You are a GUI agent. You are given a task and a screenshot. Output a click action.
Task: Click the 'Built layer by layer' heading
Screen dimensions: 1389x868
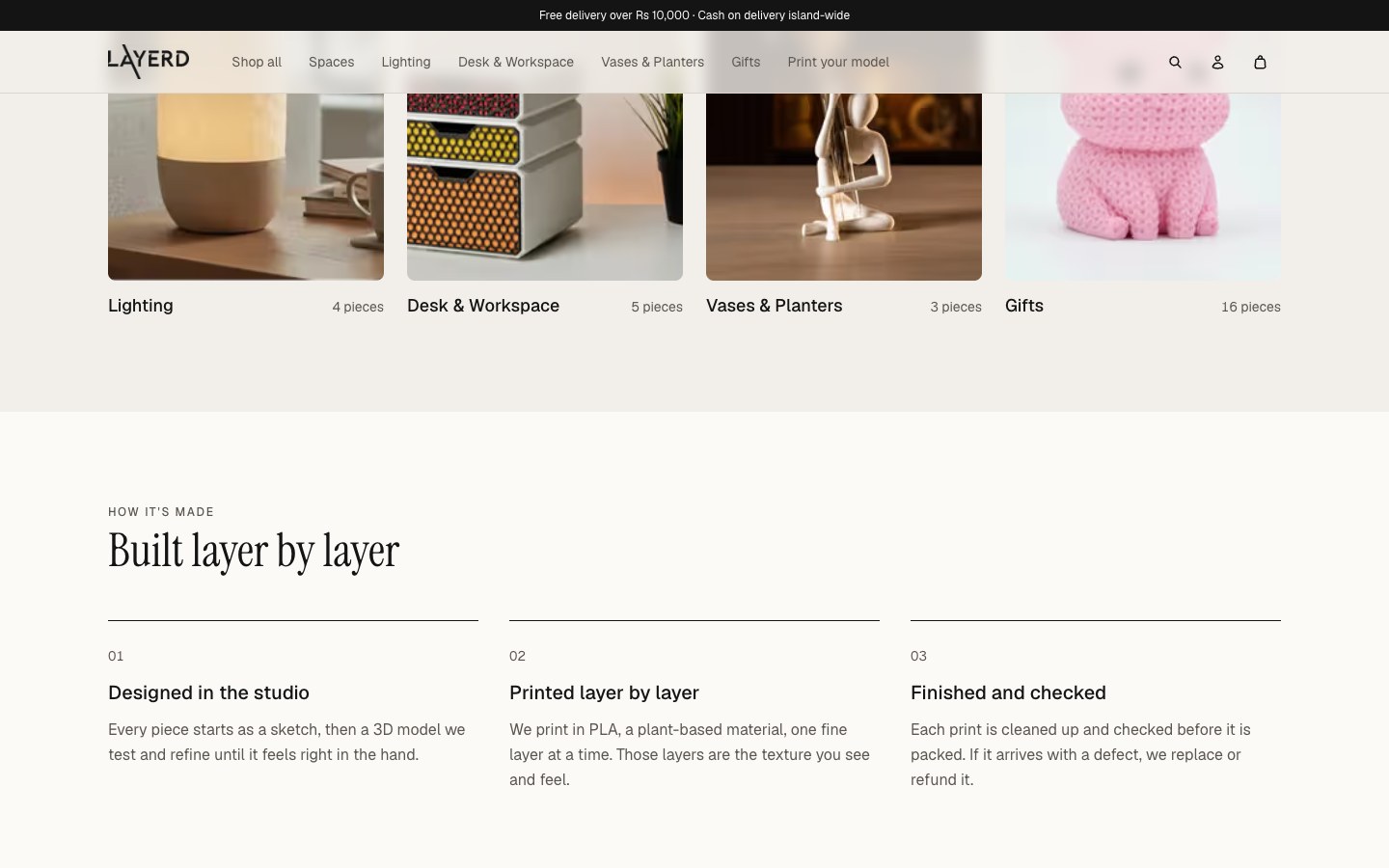click(254, 551)
